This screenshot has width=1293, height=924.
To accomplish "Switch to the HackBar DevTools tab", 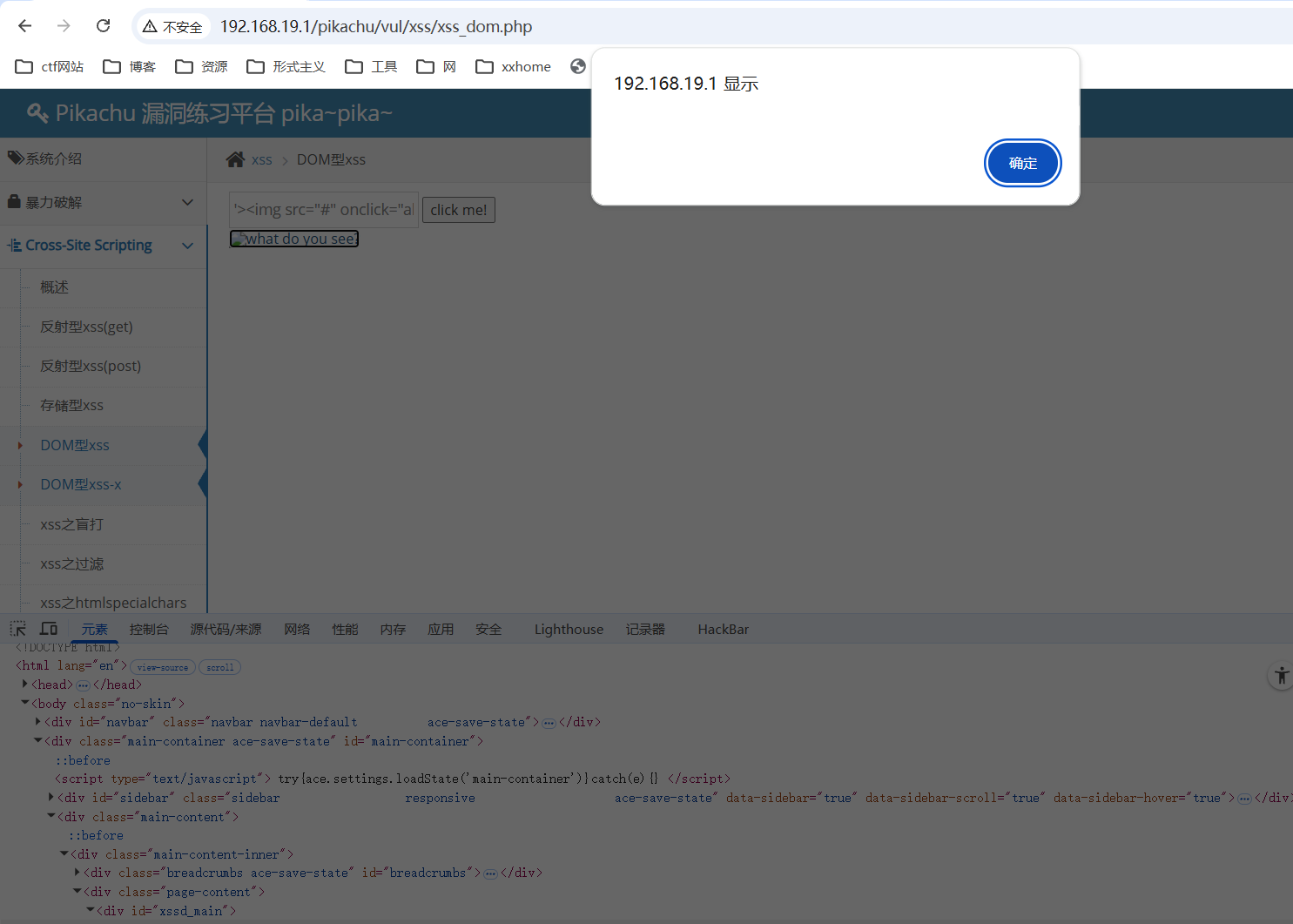I will point(724,630).
